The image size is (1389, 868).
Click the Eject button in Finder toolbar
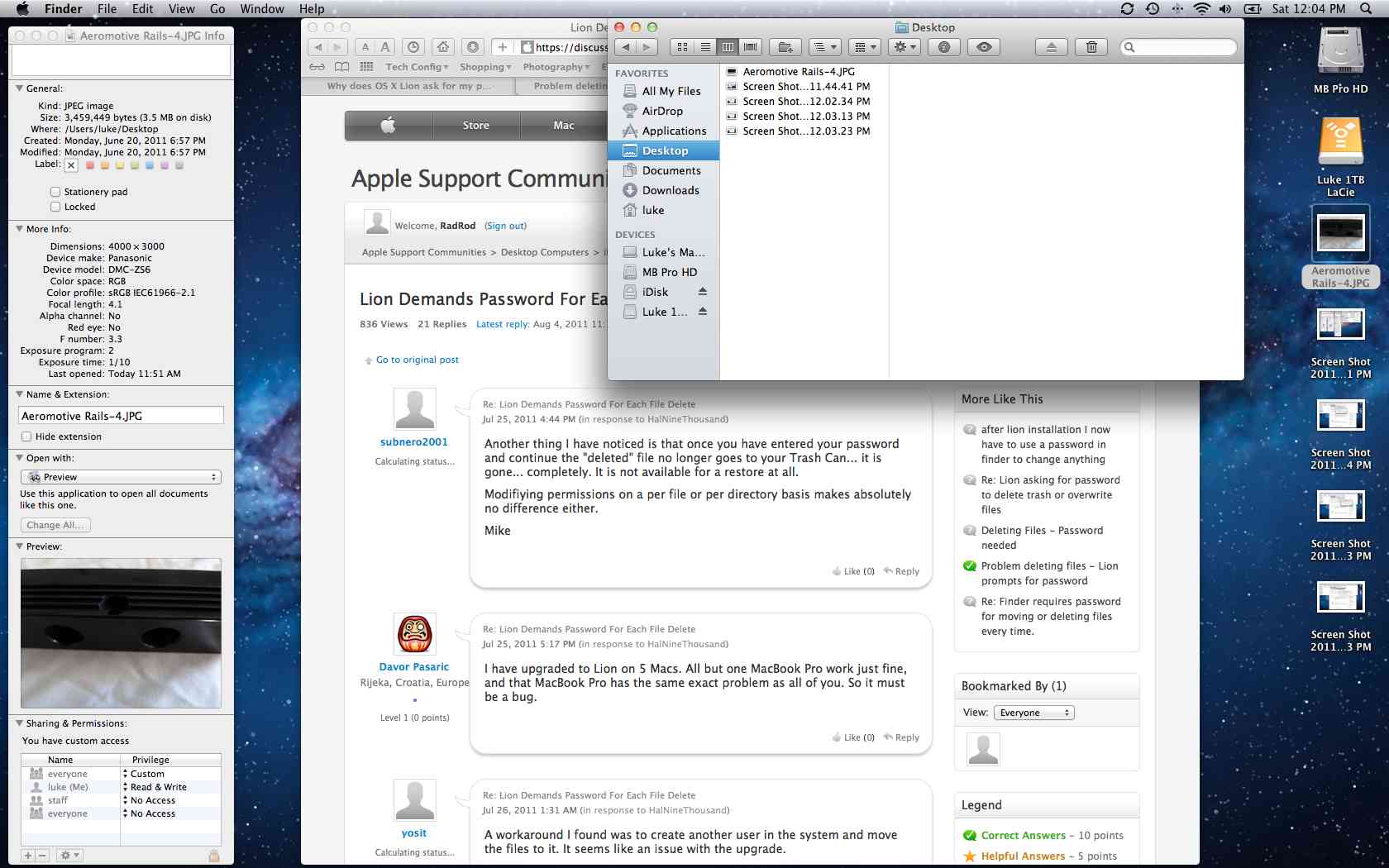pyautogui.click(x=1052, y=47)
